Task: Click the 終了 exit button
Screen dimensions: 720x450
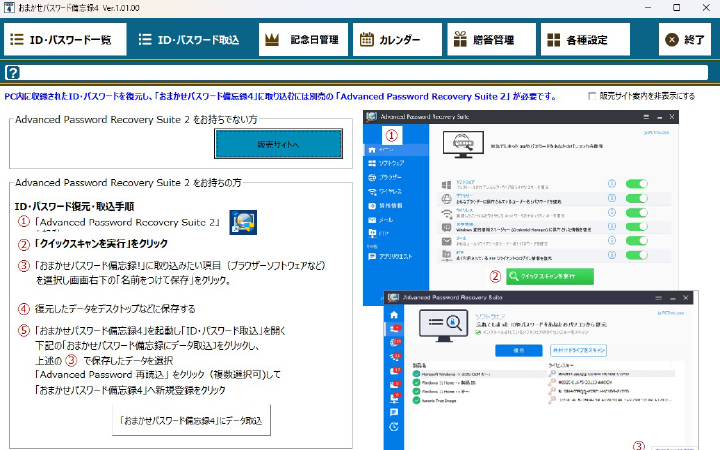Action: 685,39
